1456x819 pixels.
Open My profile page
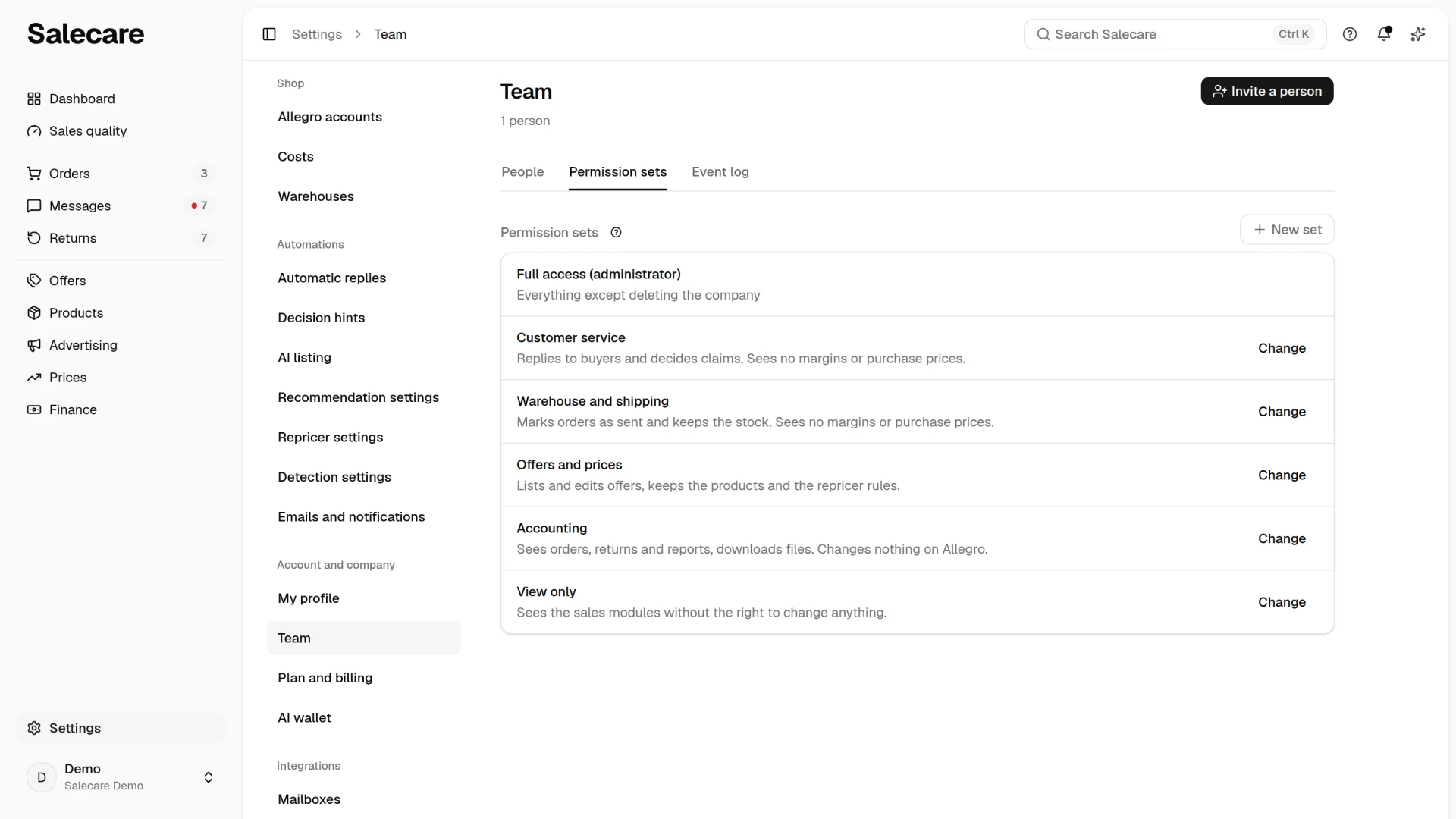[364, 598]
